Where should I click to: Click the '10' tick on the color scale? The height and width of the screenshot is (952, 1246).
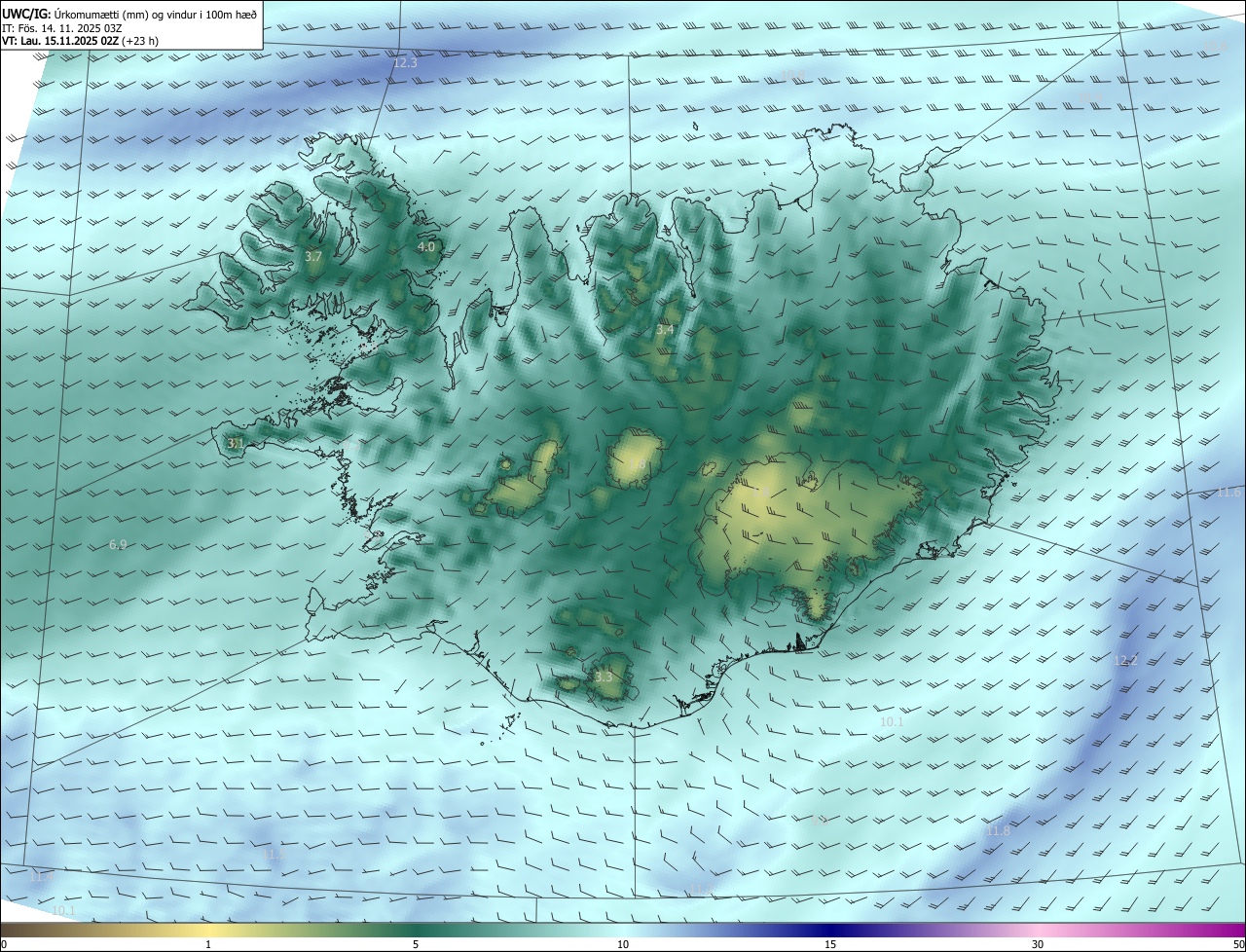[623, 944]
